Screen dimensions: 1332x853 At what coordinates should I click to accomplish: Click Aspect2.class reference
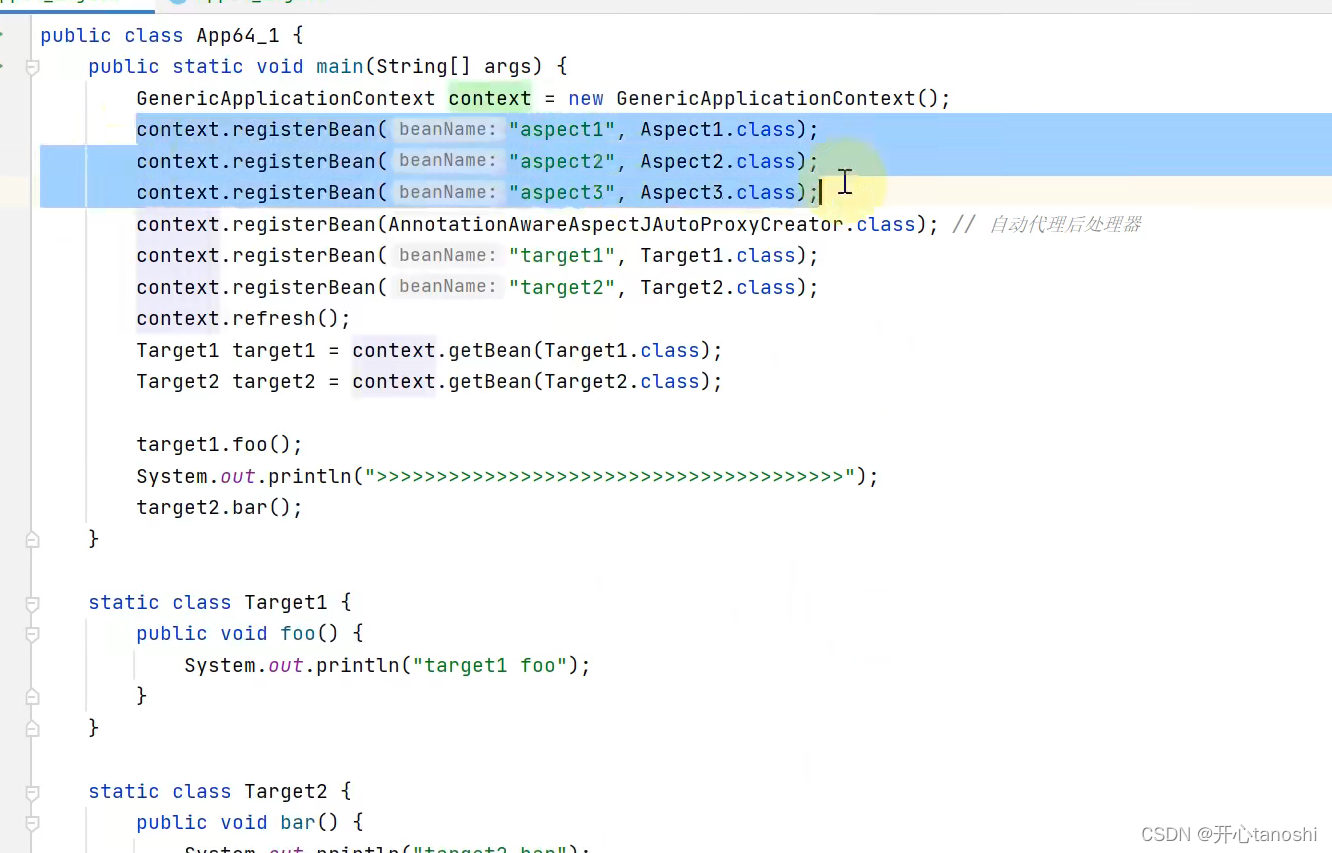pos(718,161)
